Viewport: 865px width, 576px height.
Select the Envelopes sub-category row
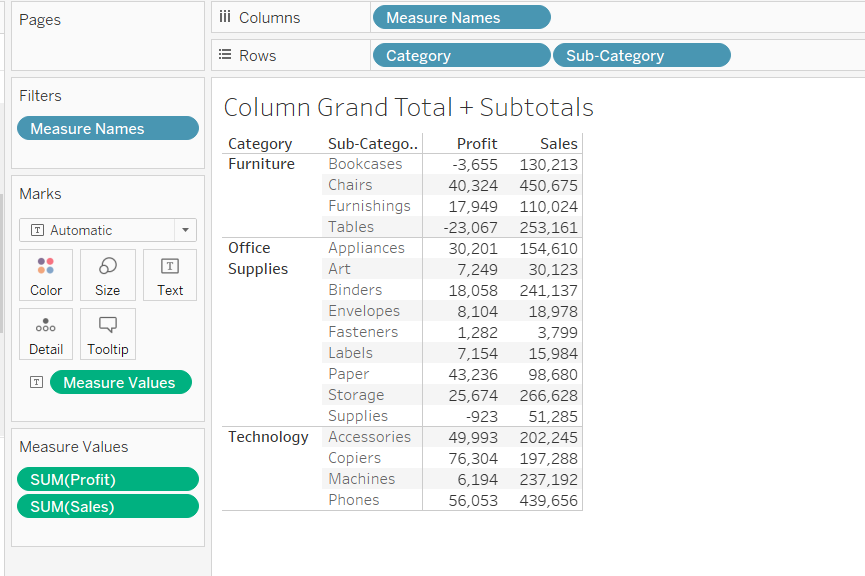364,311
